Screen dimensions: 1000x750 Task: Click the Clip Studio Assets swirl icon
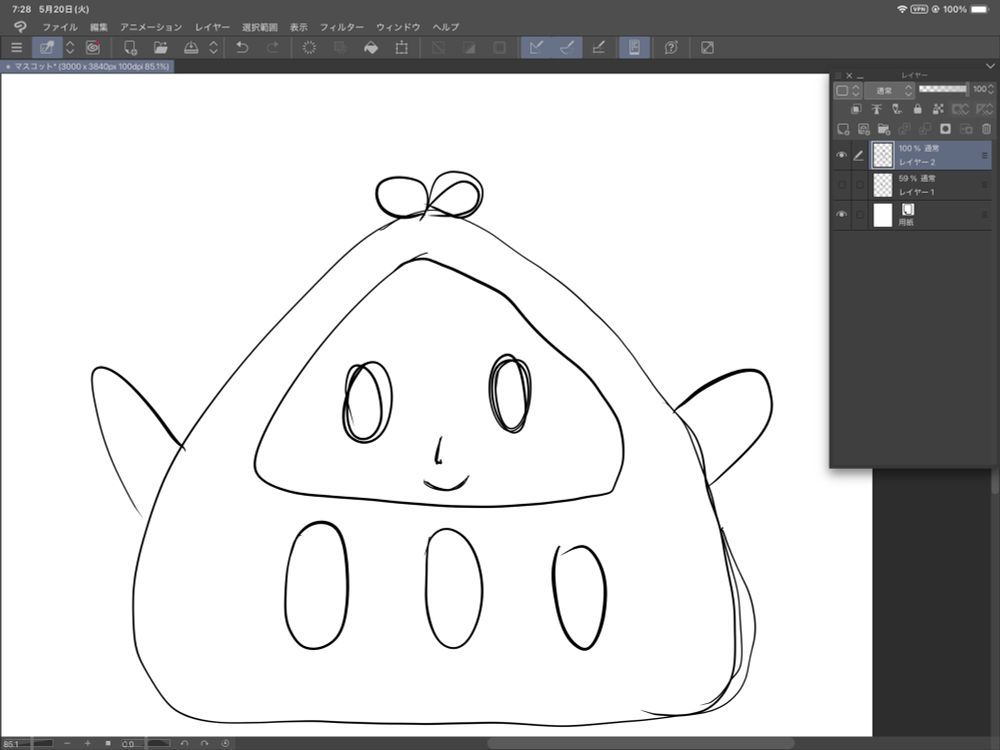pyautogui.click(x=93, y=48)
